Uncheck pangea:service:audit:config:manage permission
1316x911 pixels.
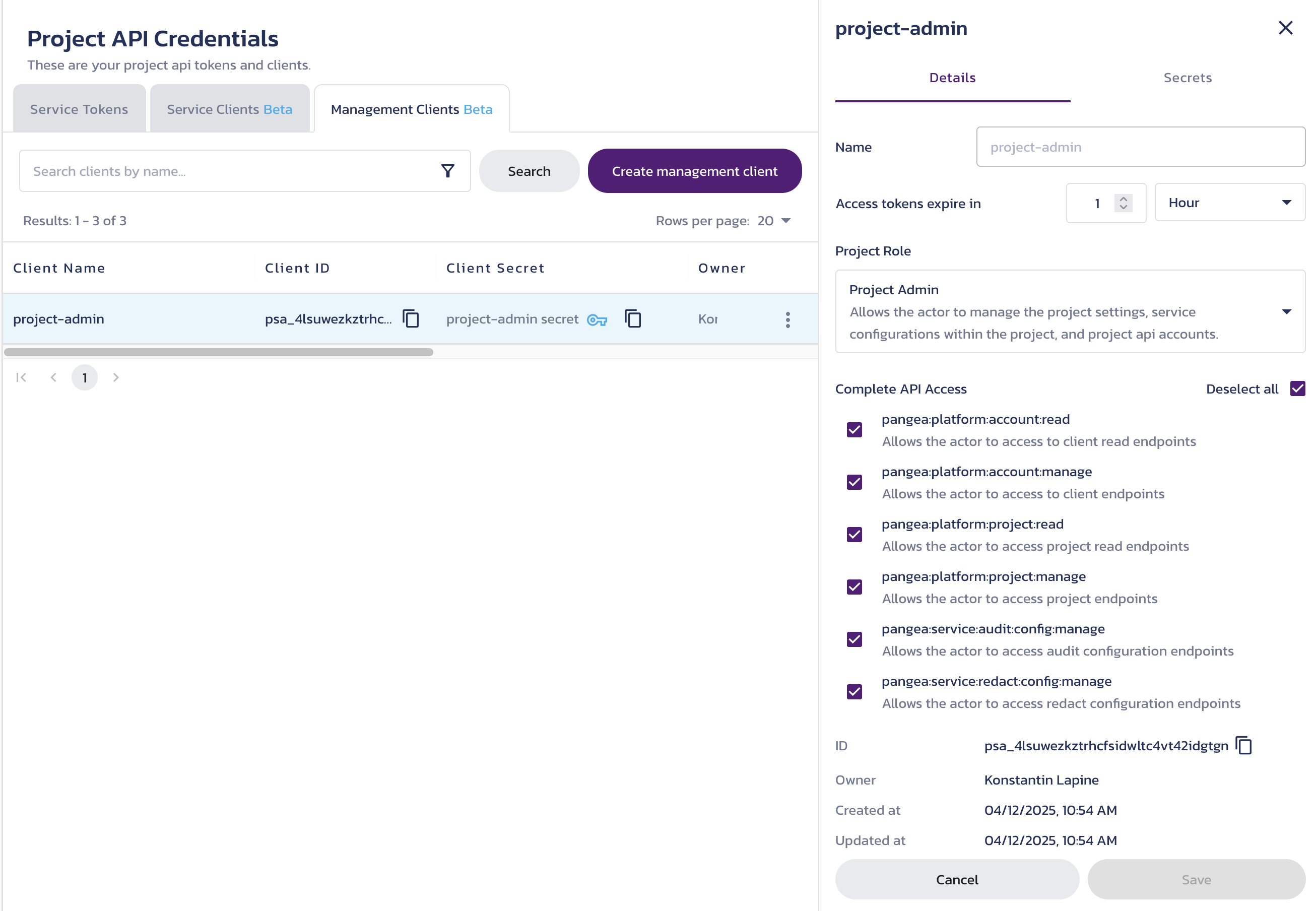(854, 639)
